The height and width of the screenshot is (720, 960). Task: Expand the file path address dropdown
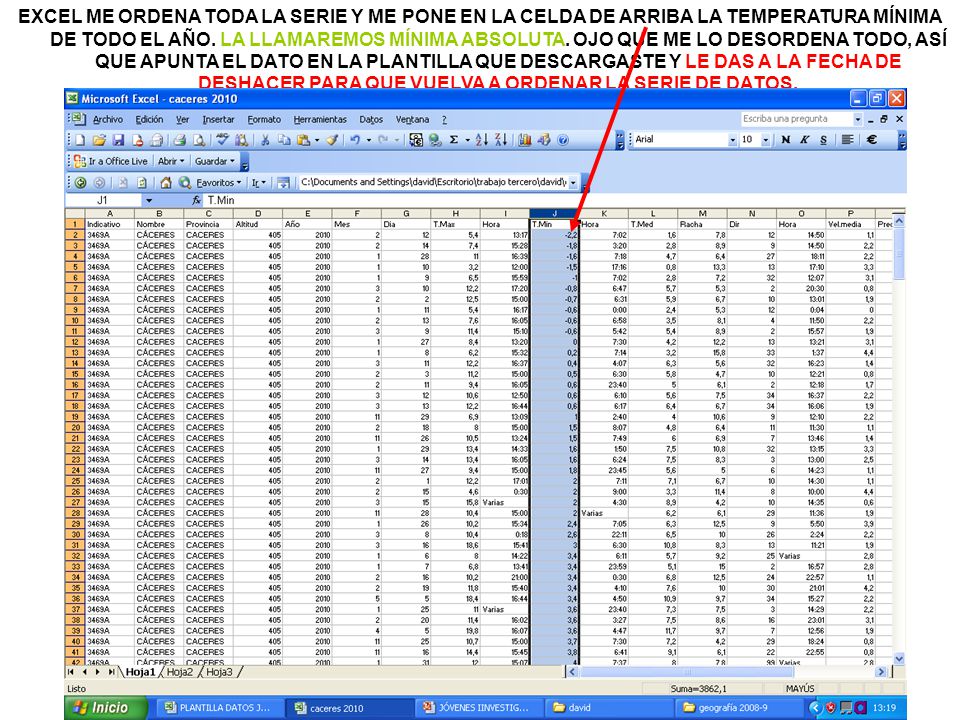pyautogui.click(x=573, y=182)
